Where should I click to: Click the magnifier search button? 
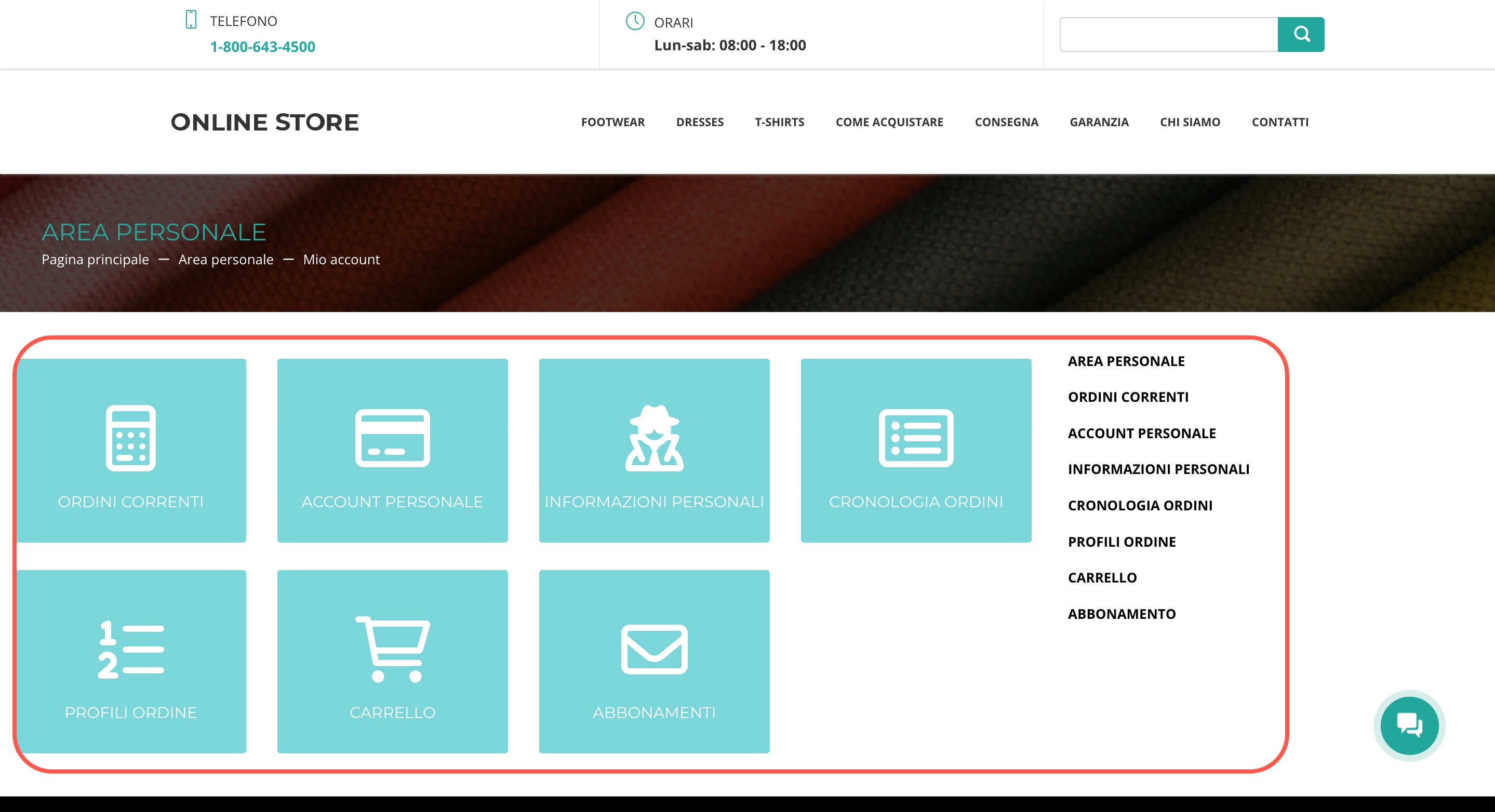click(1301, 34)
